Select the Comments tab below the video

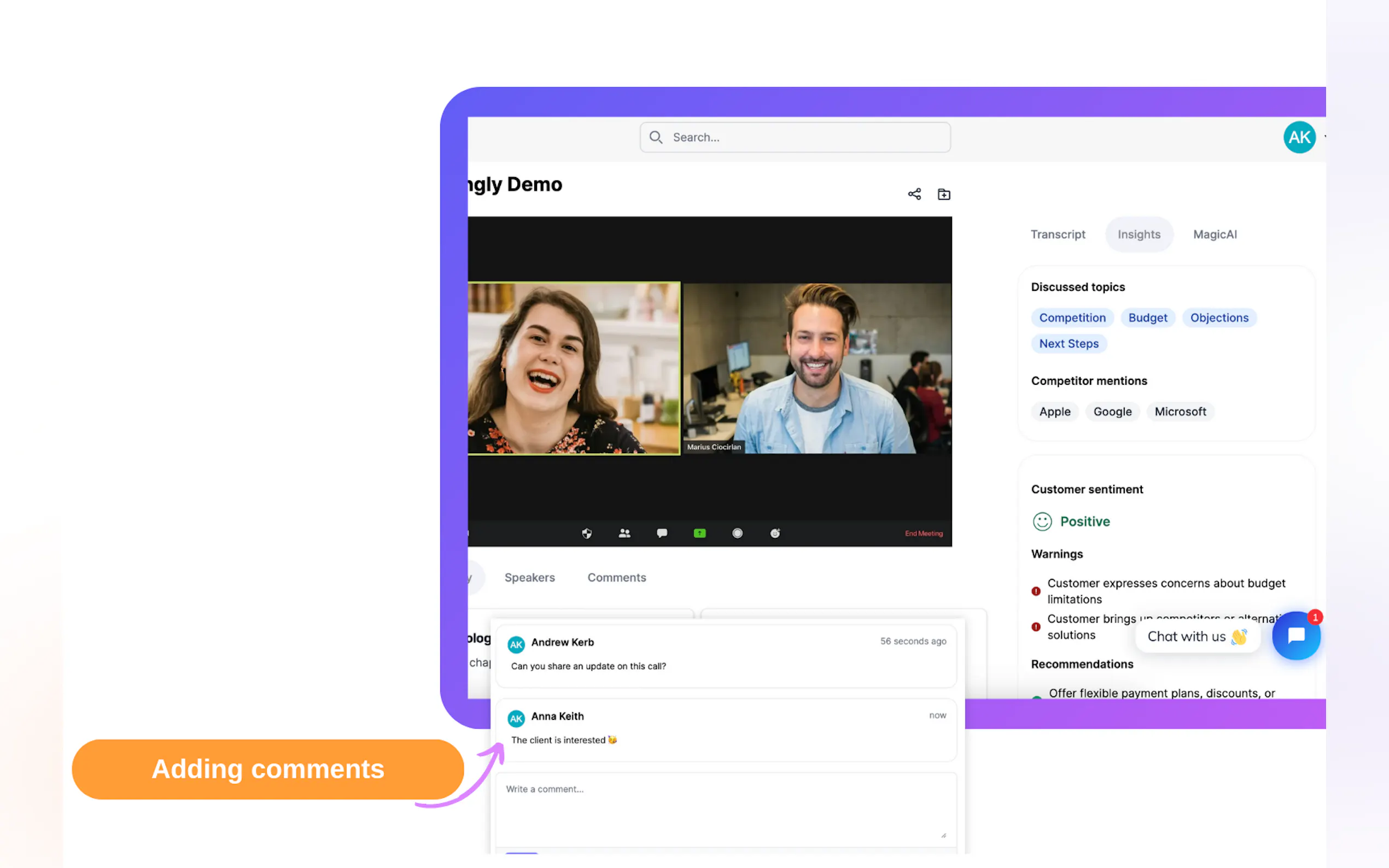pyautogui.click(x=616, y=578)
